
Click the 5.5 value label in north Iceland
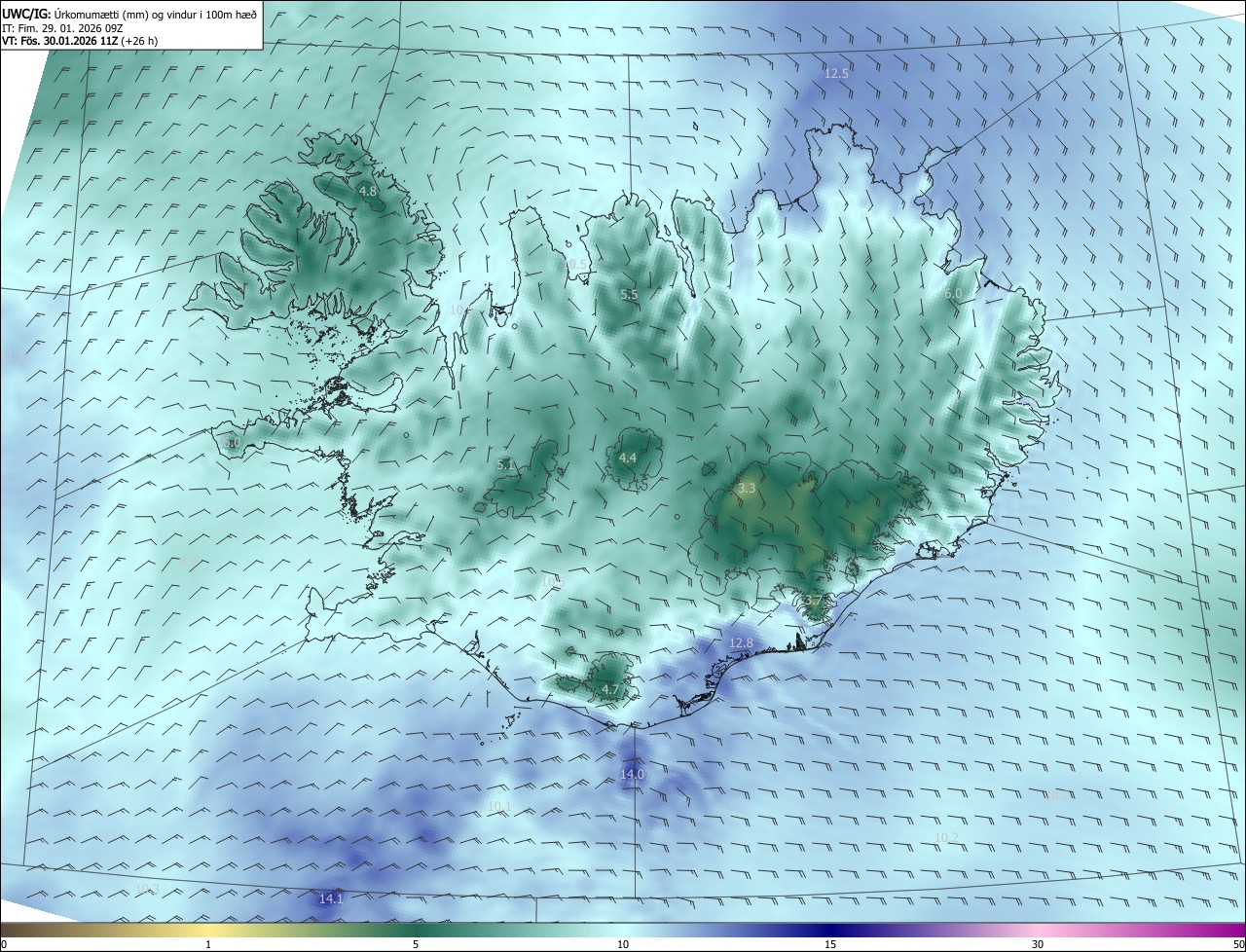pyautogui.click(x=629, y=294)
